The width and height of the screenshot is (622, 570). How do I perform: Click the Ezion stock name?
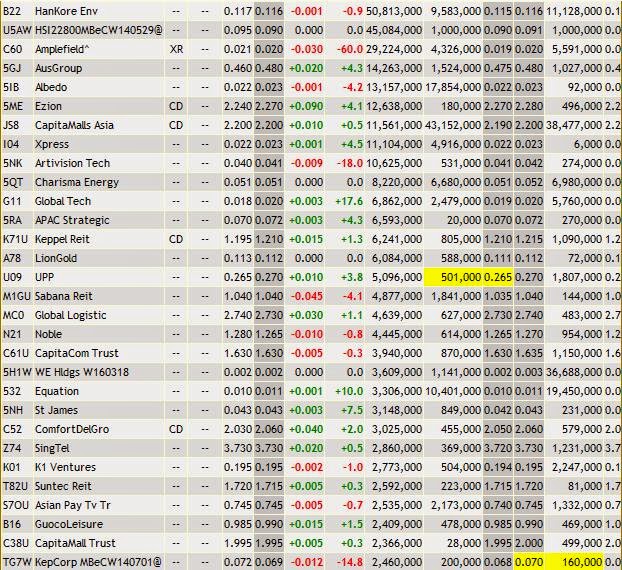(x=48, y=106)
